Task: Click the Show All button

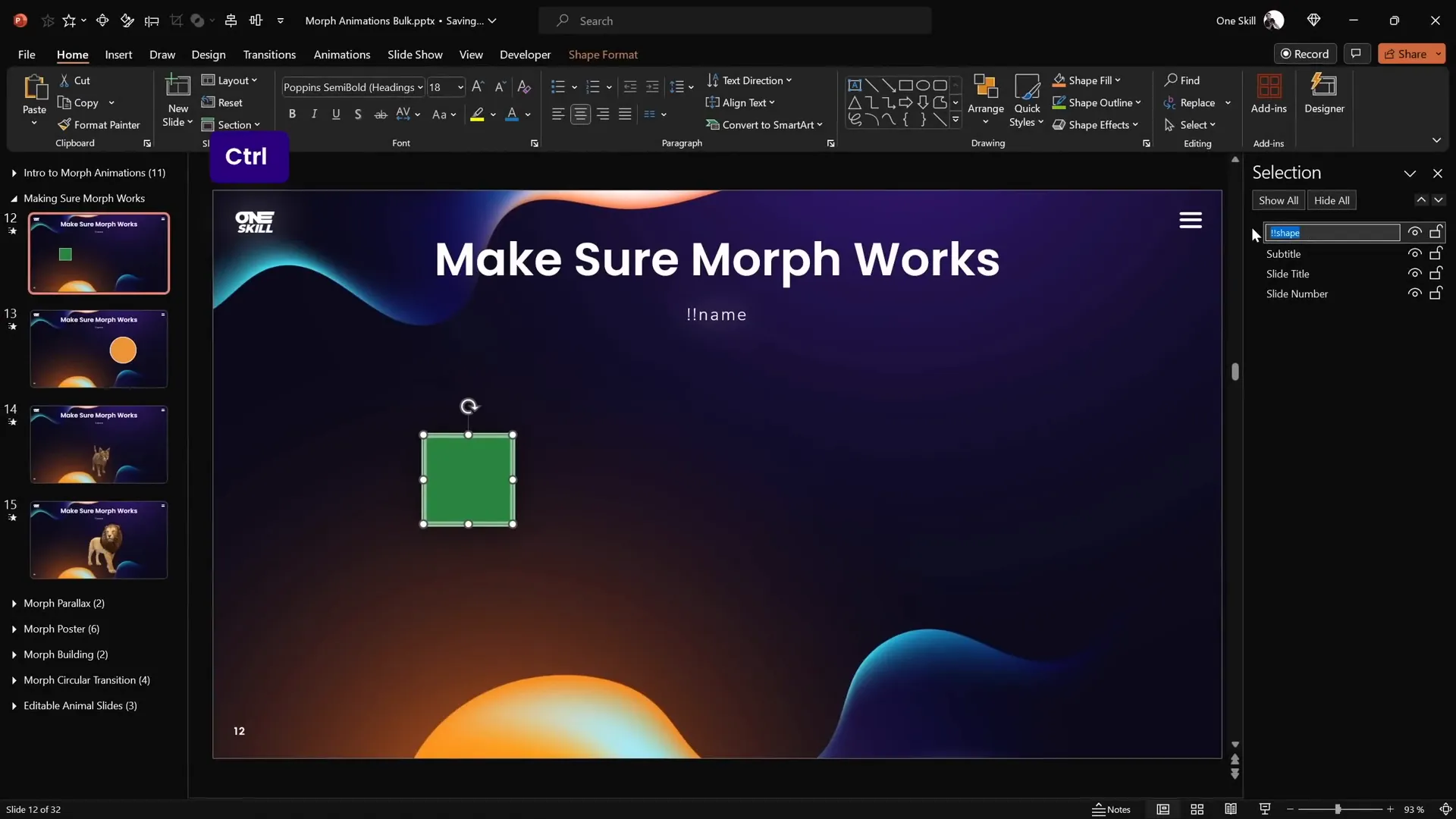Action: (x=1279, y=200)
